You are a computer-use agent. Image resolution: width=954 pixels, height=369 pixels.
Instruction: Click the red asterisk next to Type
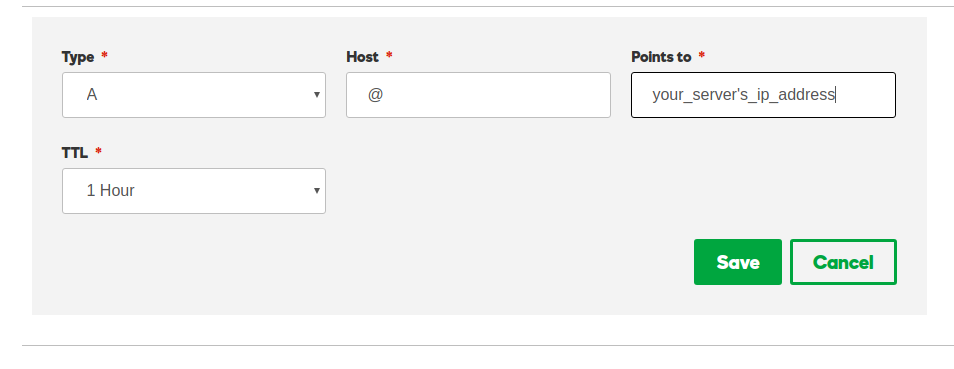coord(105,55)
